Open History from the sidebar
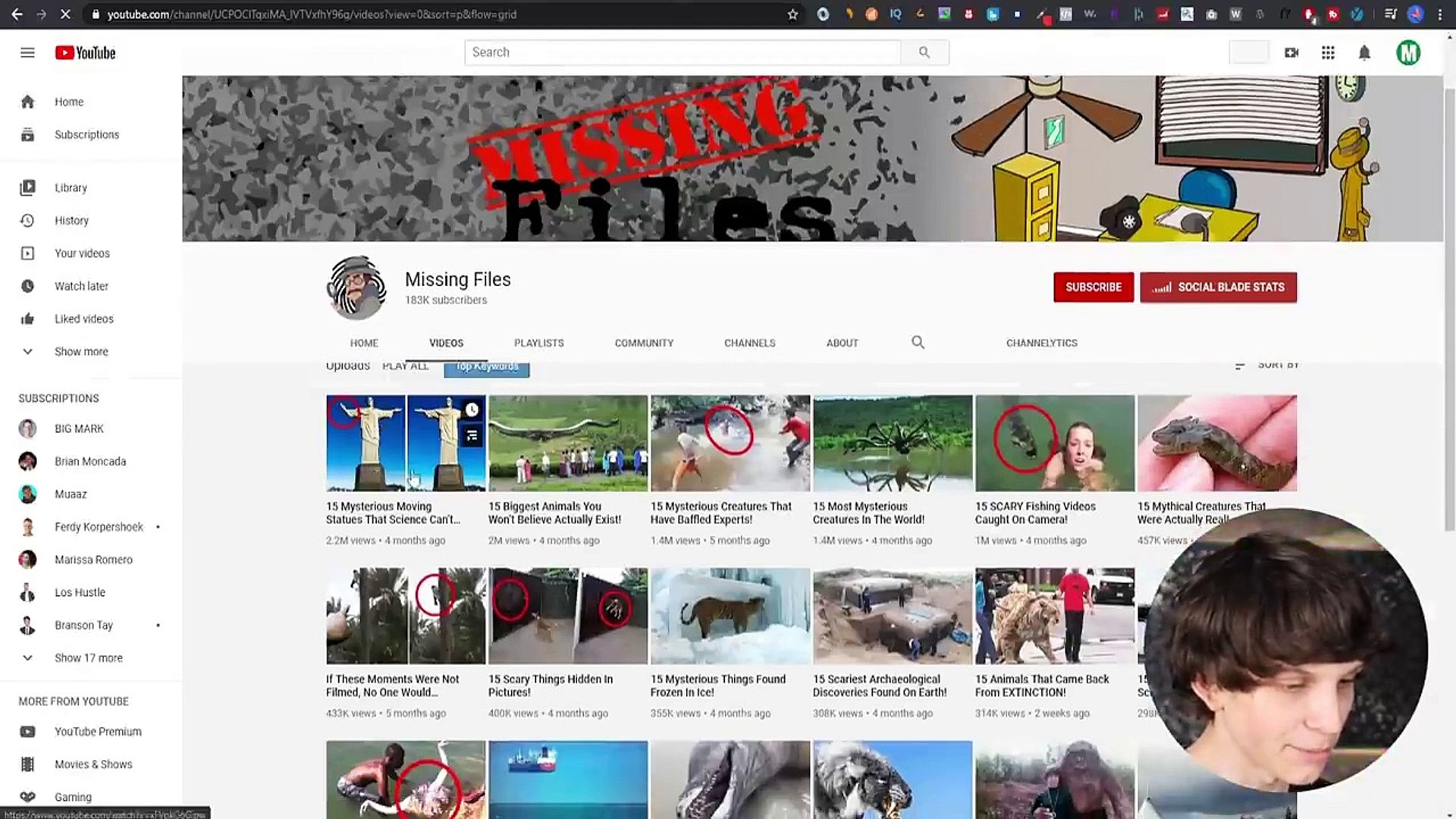This screenshot has width=1456, height=819. point(71,220)
